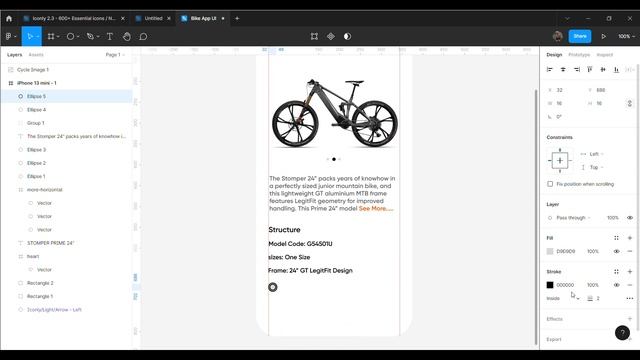Open the Page 1 dropdown
Viewport: 640px width, 360px height.
click(115, 55)
